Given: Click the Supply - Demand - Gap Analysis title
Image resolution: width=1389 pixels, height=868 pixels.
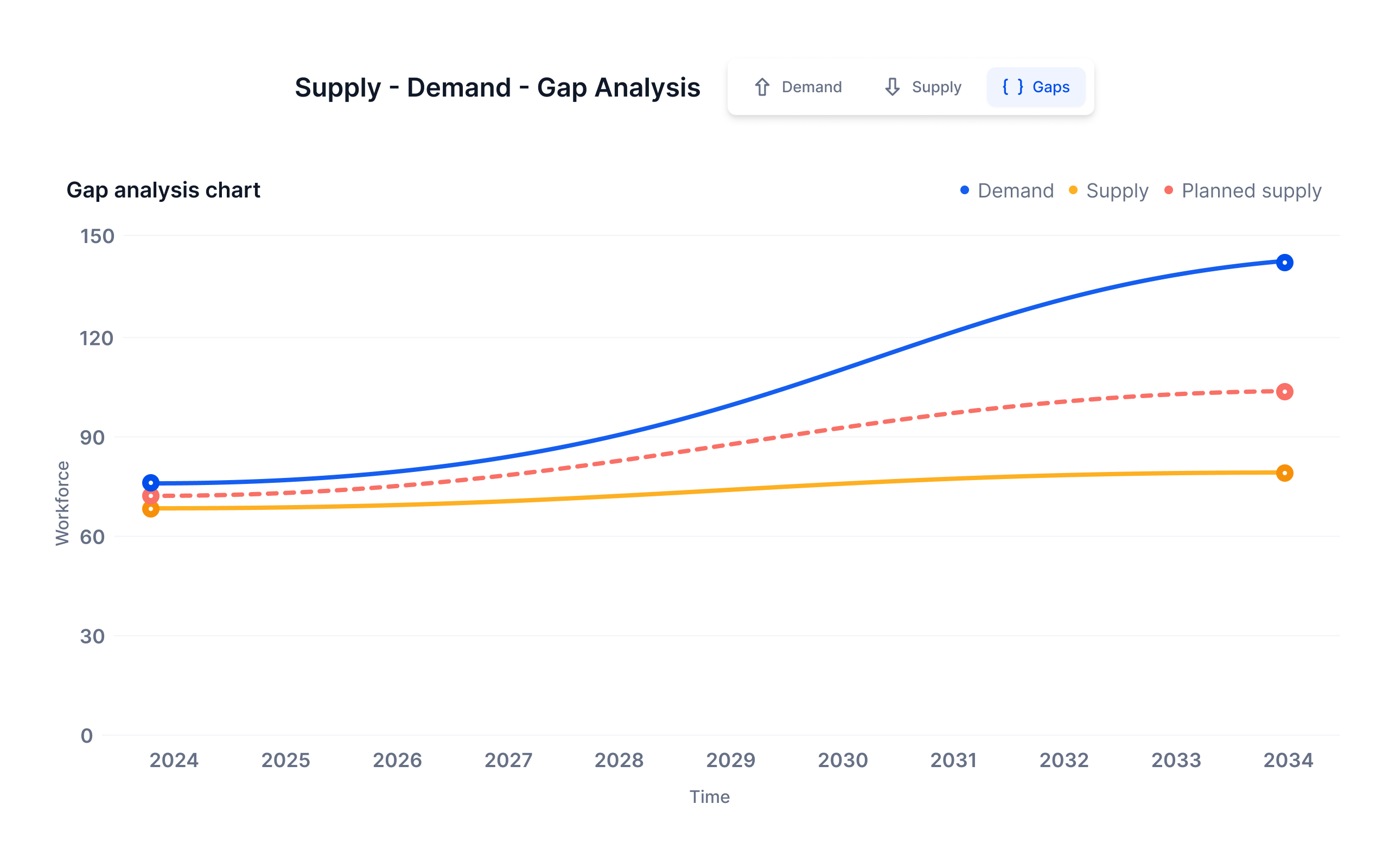Looking at the screenshot, I should pyautogui.click(x=497, y=88).
